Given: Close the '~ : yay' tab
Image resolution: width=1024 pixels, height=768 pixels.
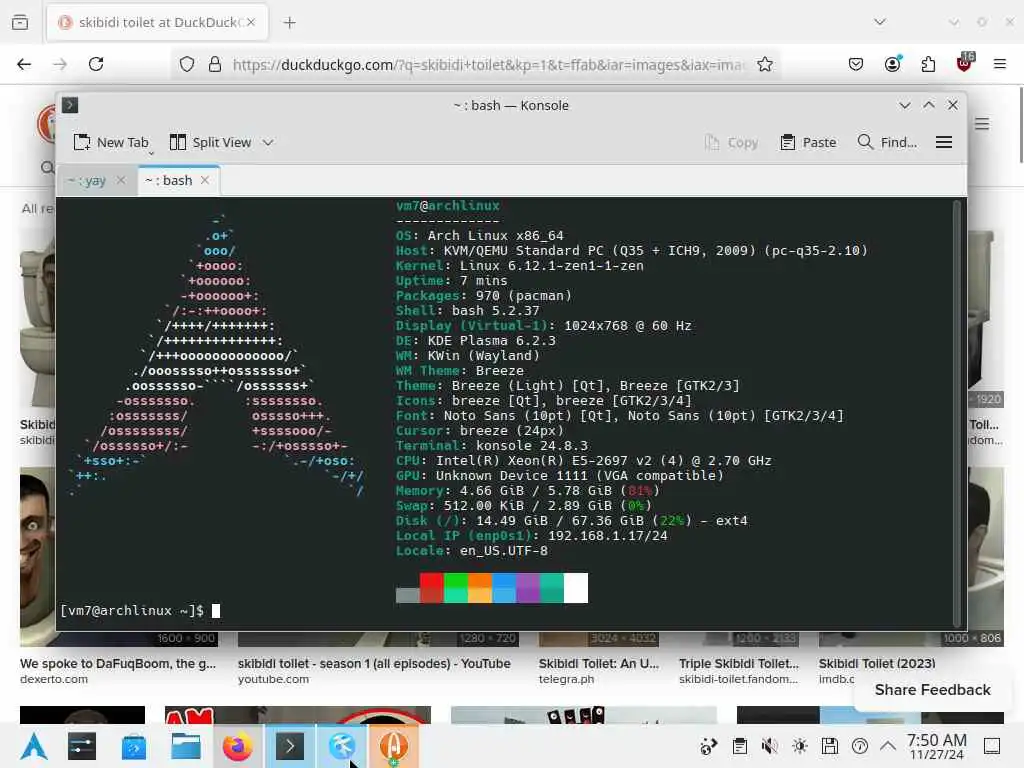Looking at the screenshot, I should click(x=121, y=180).
